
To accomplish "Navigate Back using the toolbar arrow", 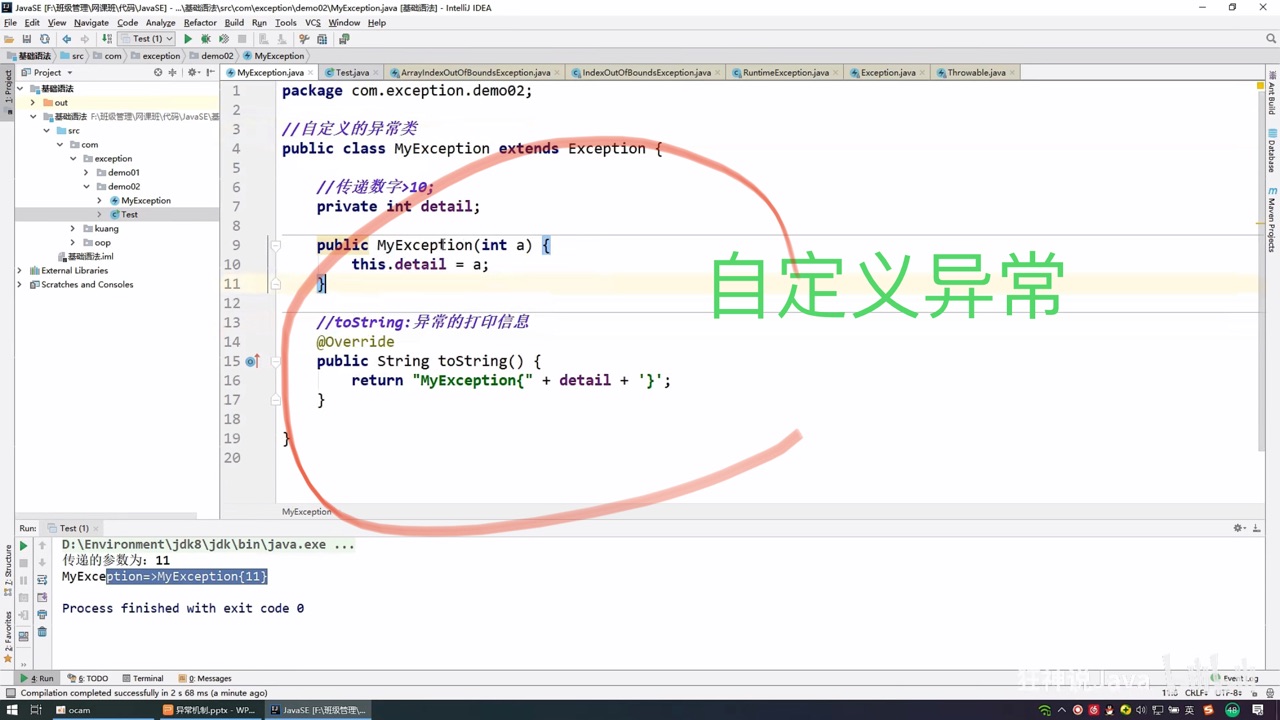I will (x=67, y=39).
